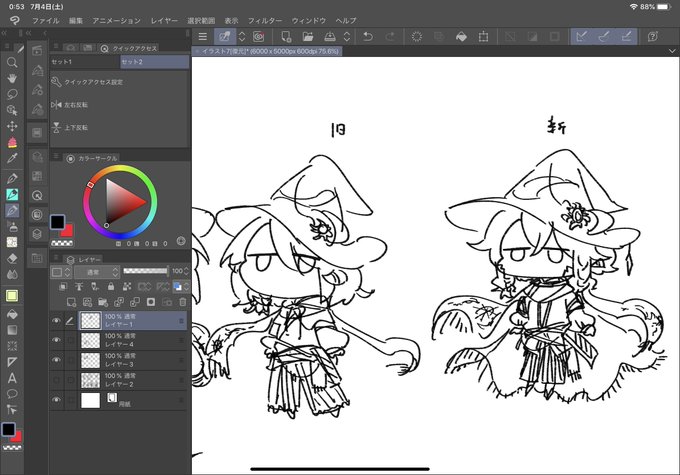
Task: Open the レイヤー menu
Action: pos(164,20)
